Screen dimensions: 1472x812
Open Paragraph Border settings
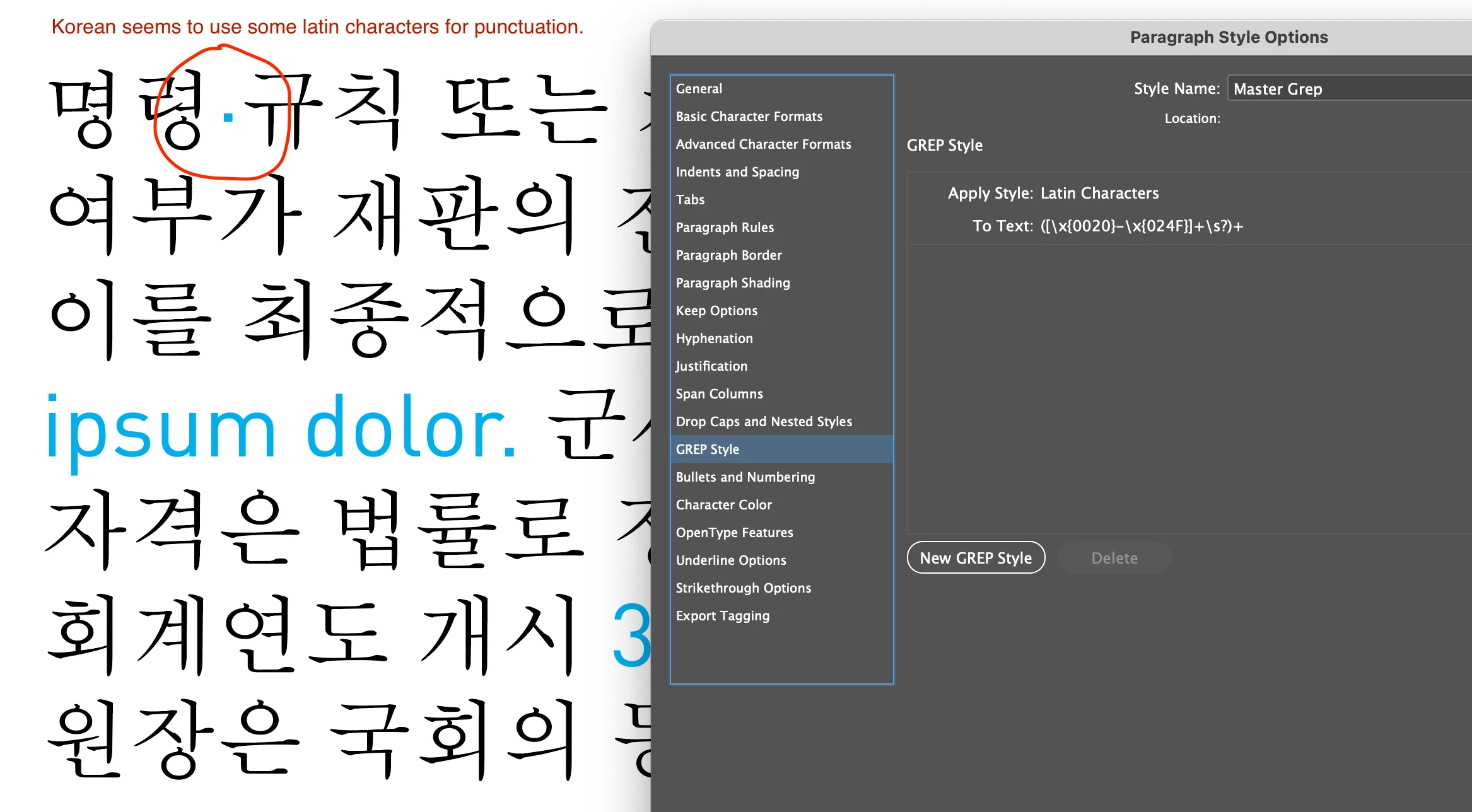tap(728, 255)
